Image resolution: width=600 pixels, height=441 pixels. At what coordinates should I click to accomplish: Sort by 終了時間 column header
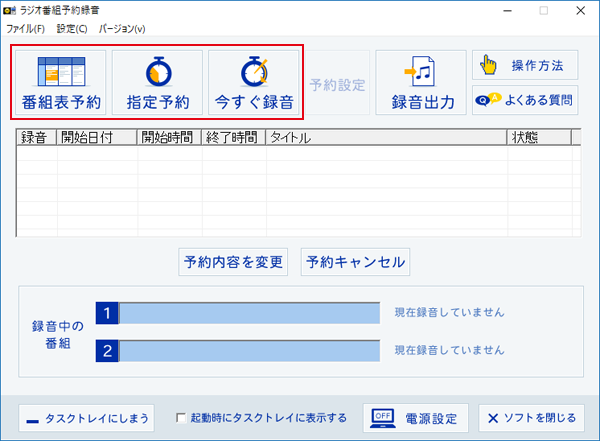[x=234, y=137]
